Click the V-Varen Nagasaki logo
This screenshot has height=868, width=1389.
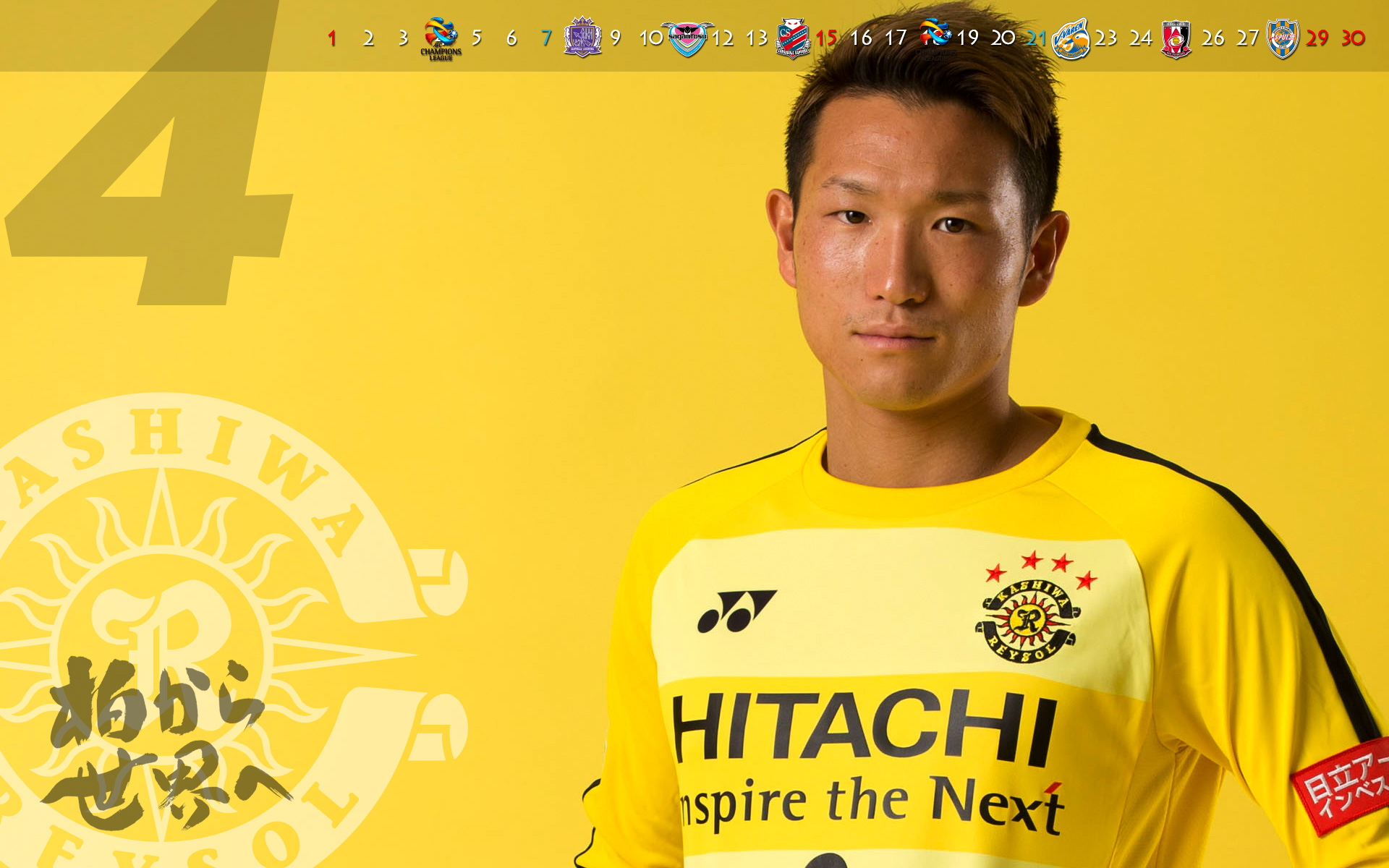click(1071, 38)
